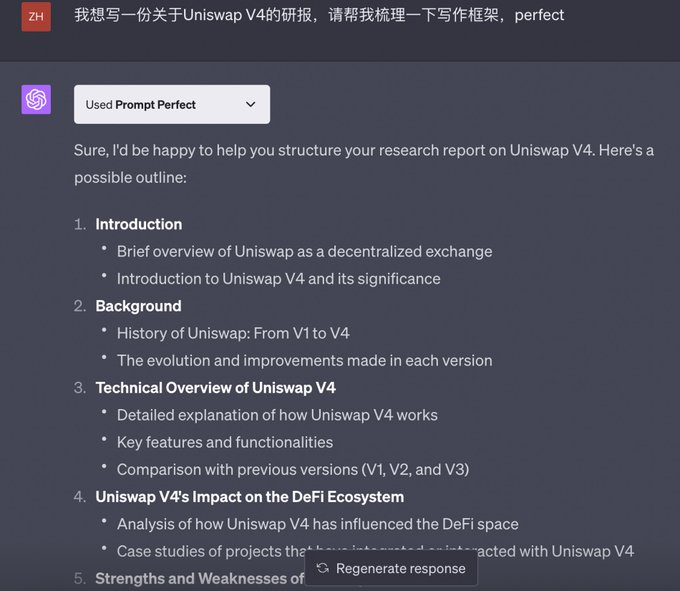
Task: Select the Background outline heading
Action: point(138,306)
